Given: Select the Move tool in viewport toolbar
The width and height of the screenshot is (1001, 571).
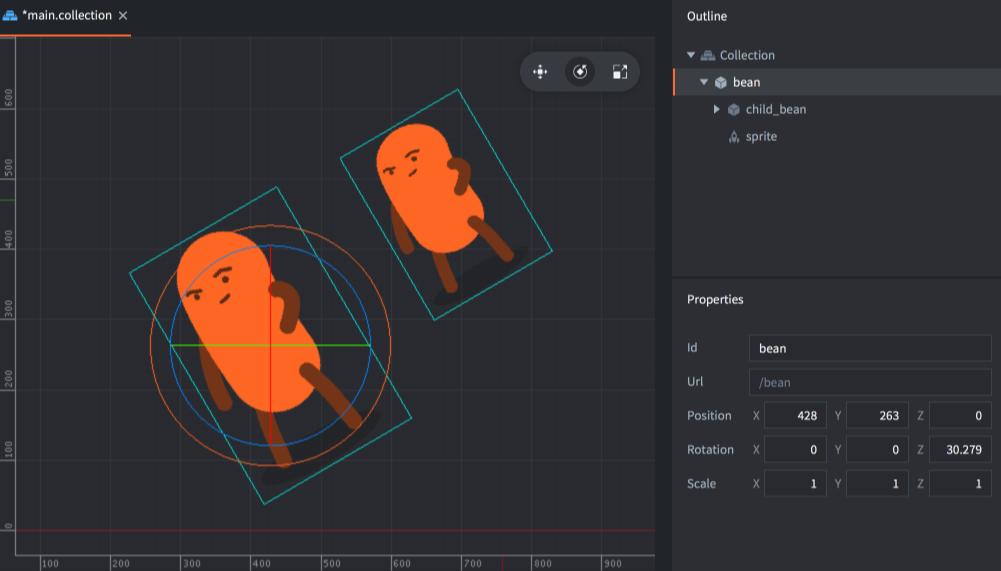Looking at the screenshot, I should click(540, 72).
